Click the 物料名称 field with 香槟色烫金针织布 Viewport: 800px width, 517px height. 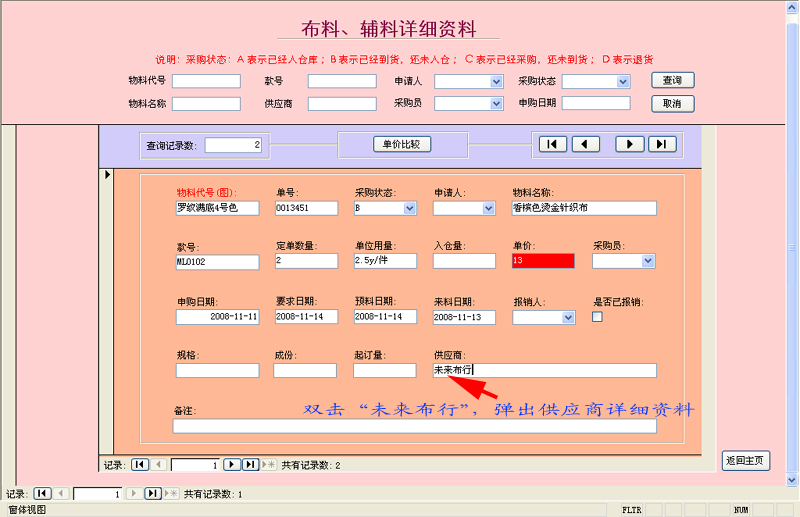tap(584, 208)
